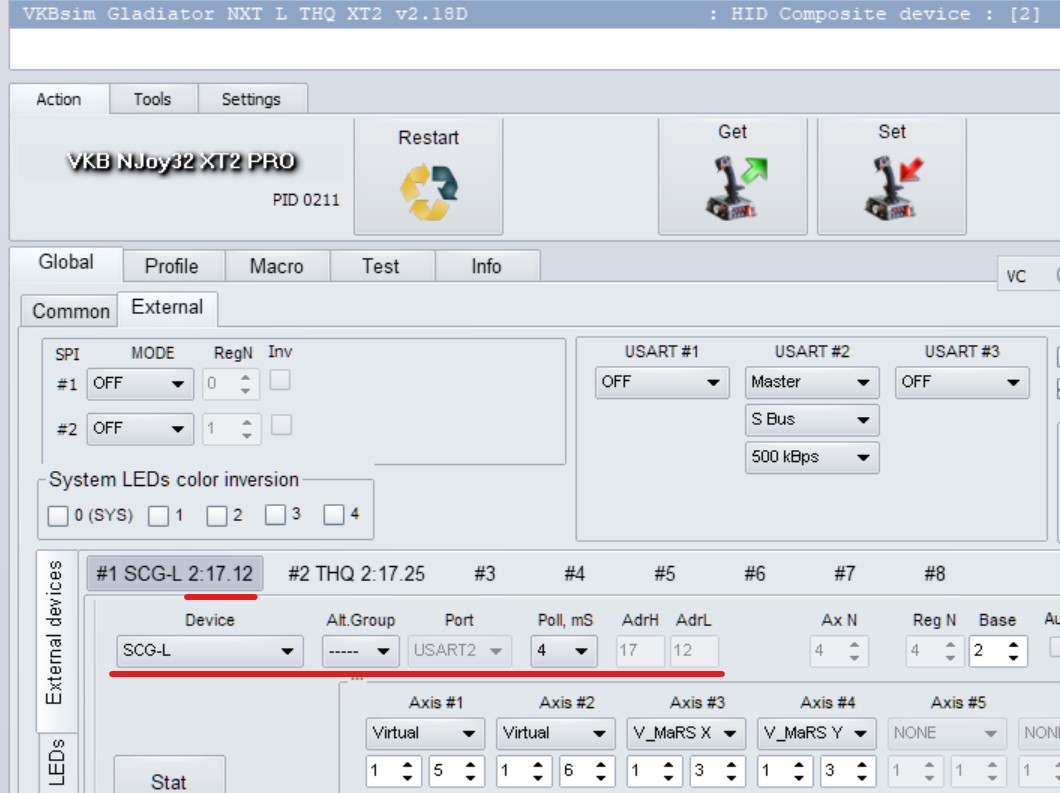
Task: Open the Port USART2 dropdown
Action: (460, 651)
